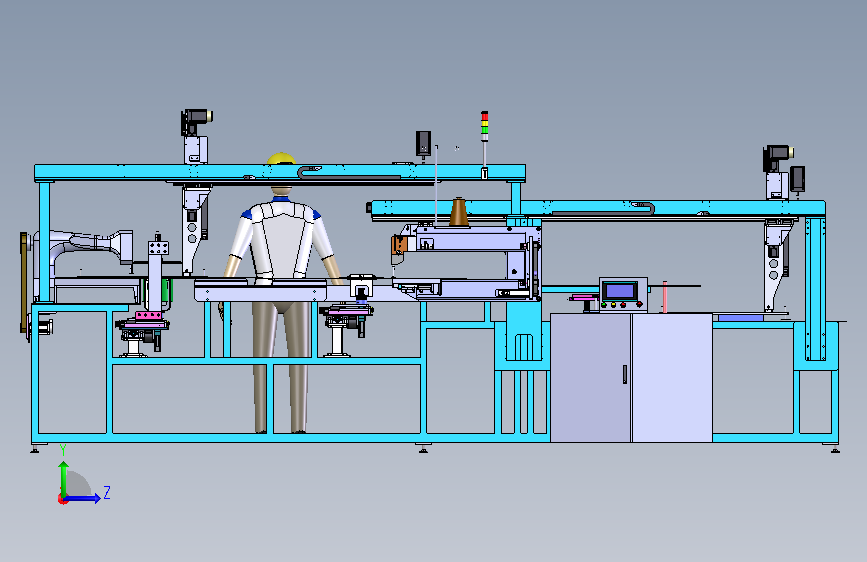Select the pink plate left of the HMI

(x=584, y=298)
